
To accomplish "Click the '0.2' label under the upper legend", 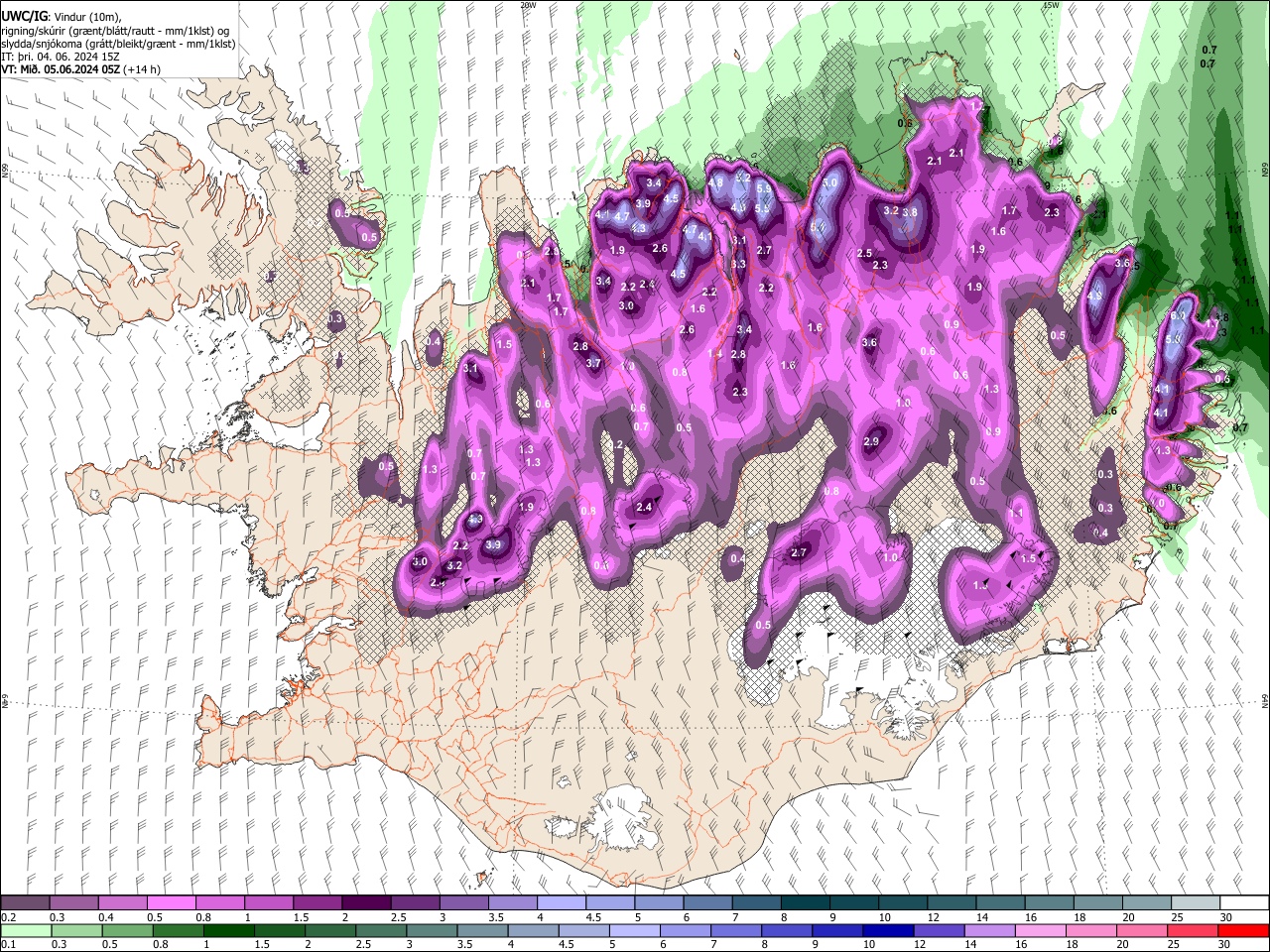I will (x=8, y=917).
